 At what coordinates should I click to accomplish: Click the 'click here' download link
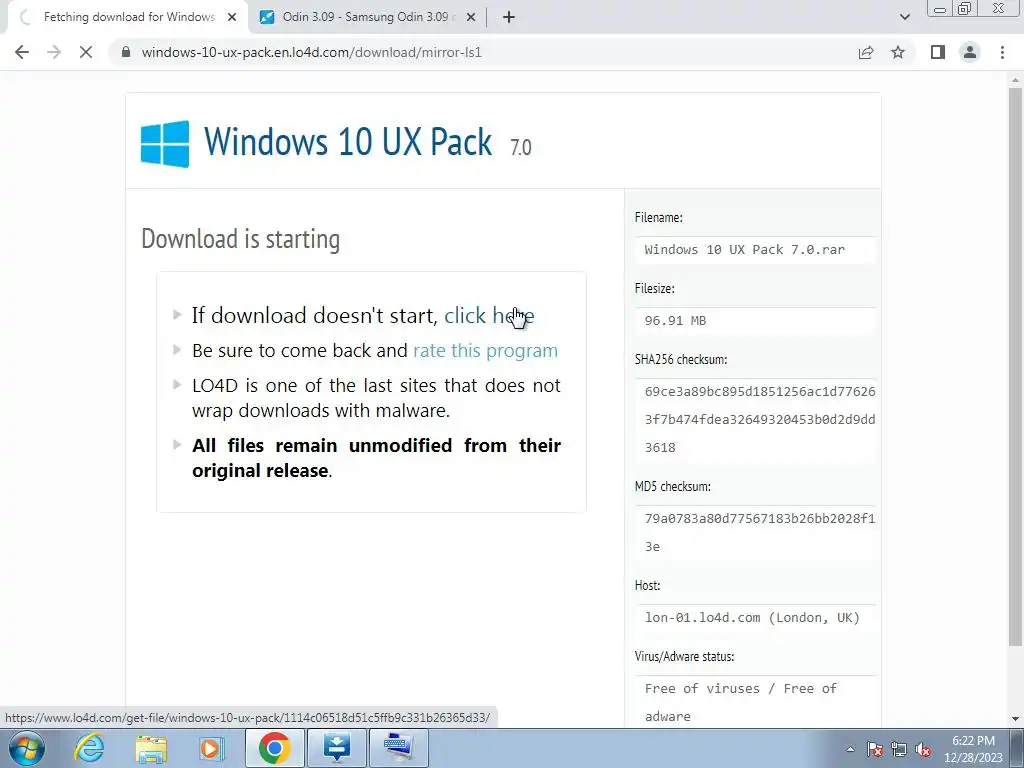pyautogui.click(x=489, y=315)
